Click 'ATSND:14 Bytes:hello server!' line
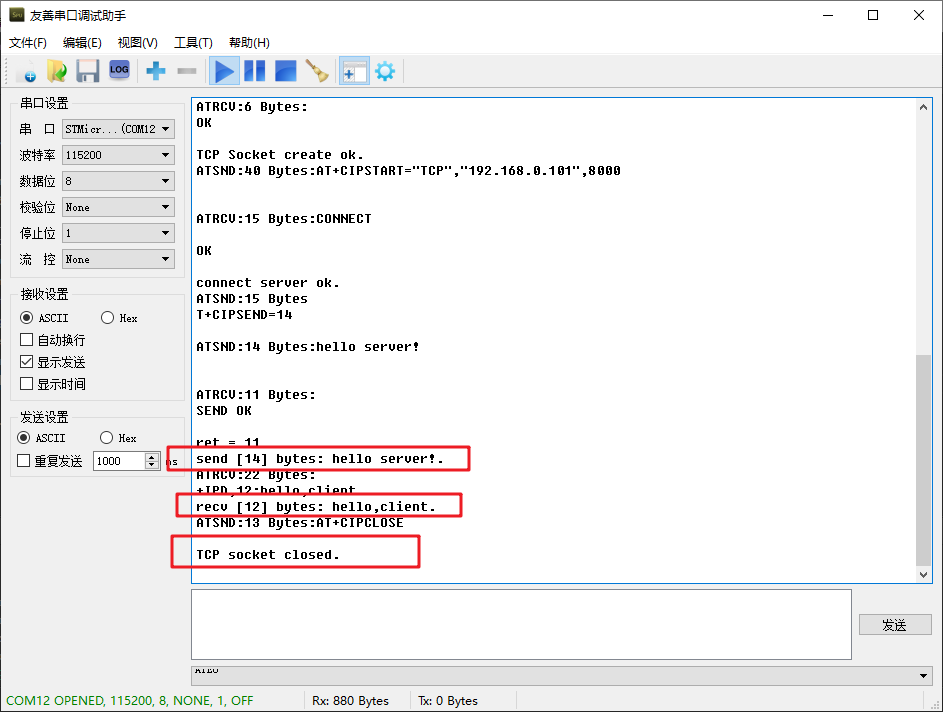The image size is (943, 712). pos(307,346)
